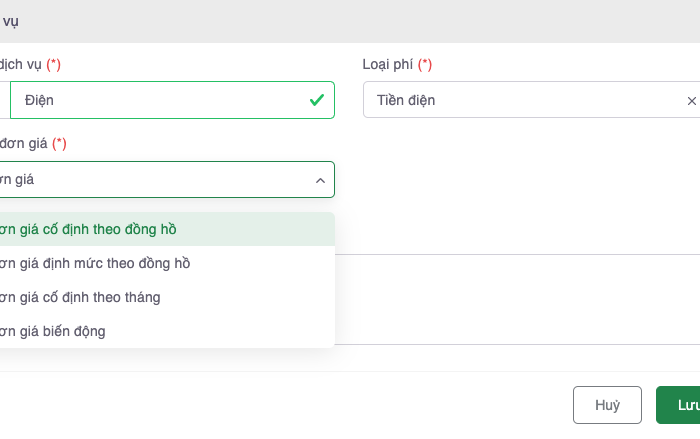The width and height of the screenshot is (700, 439).
Task: Click the red asterisk beside đơn giá label
Action: pyautogui.click(x=59, y=143)
